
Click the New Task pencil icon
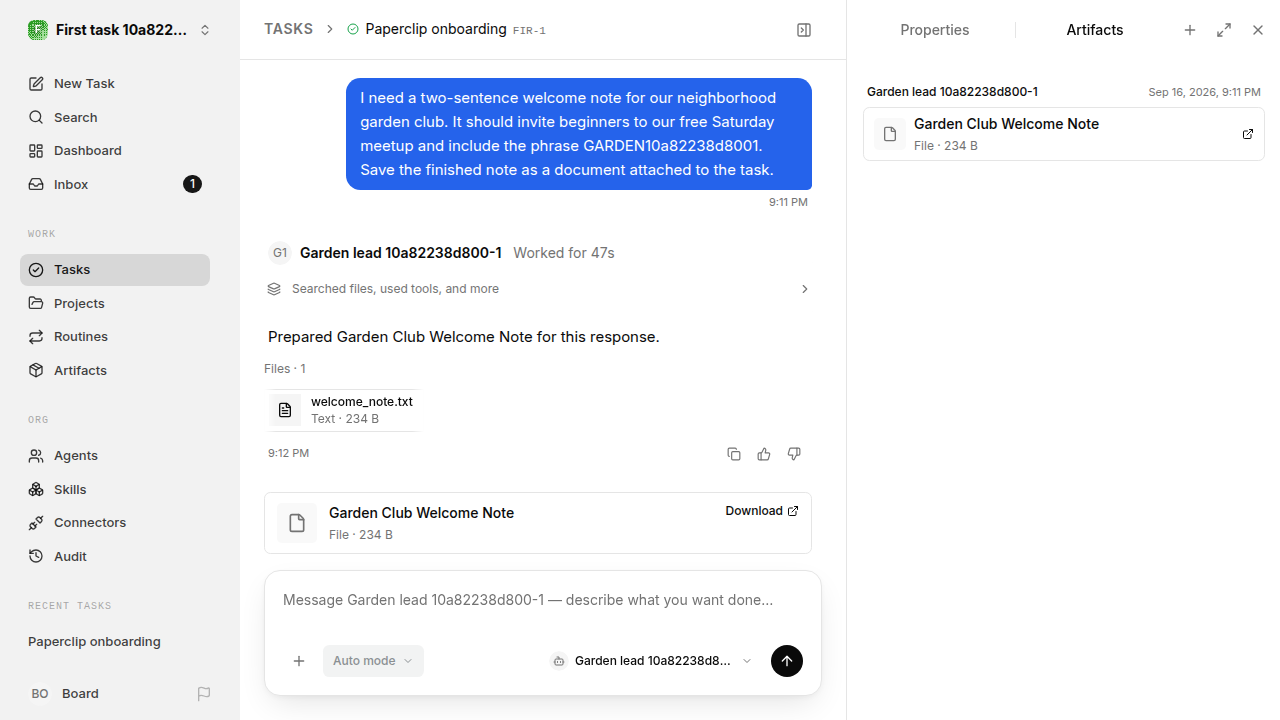(36, 84)
